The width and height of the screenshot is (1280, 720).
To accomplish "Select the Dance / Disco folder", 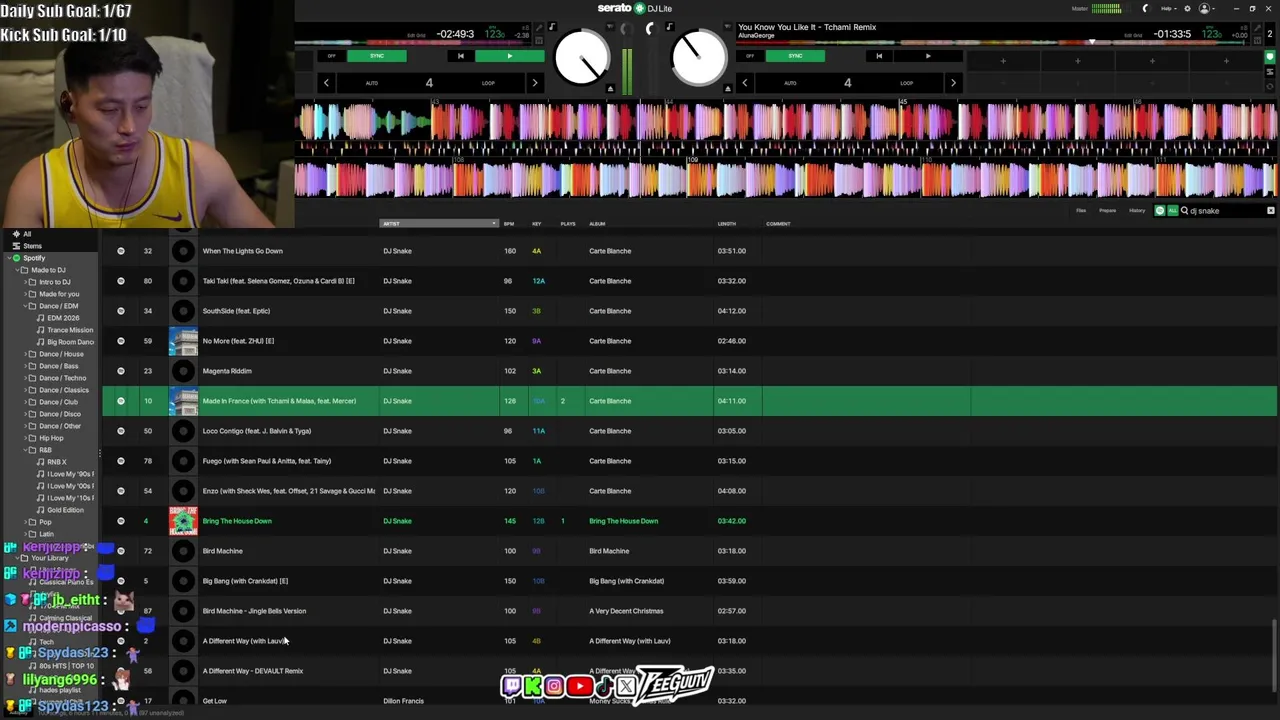I will (x=59, y=414).
